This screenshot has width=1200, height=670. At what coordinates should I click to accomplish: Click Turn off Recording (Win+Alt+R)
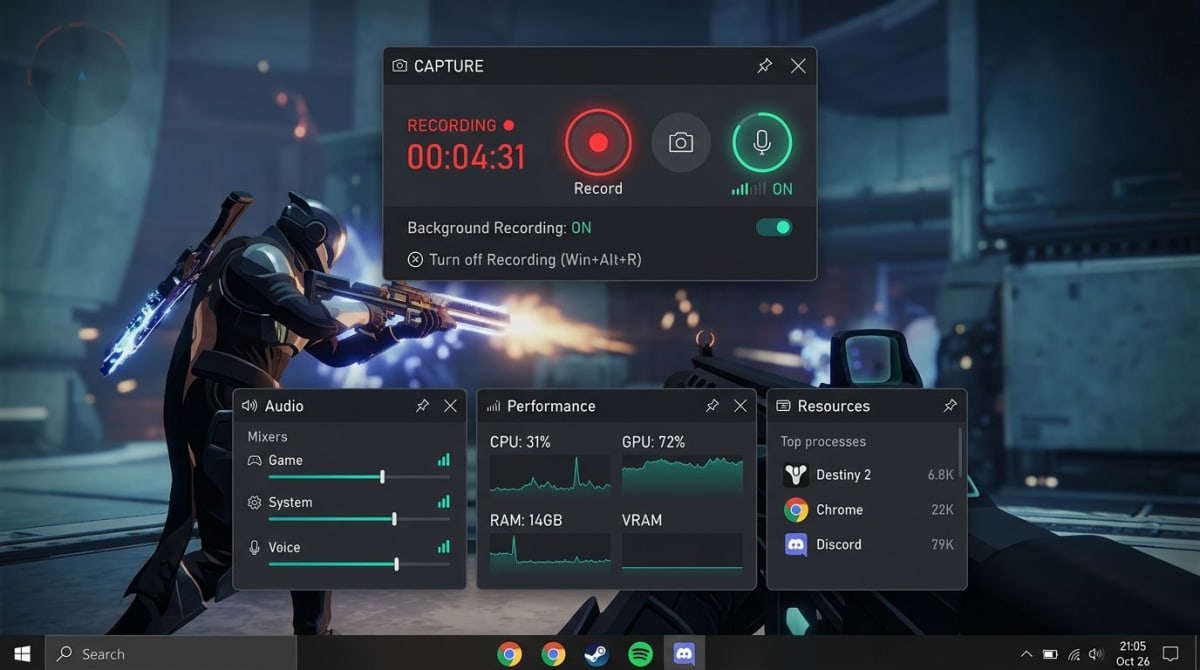tap(525, 259)
